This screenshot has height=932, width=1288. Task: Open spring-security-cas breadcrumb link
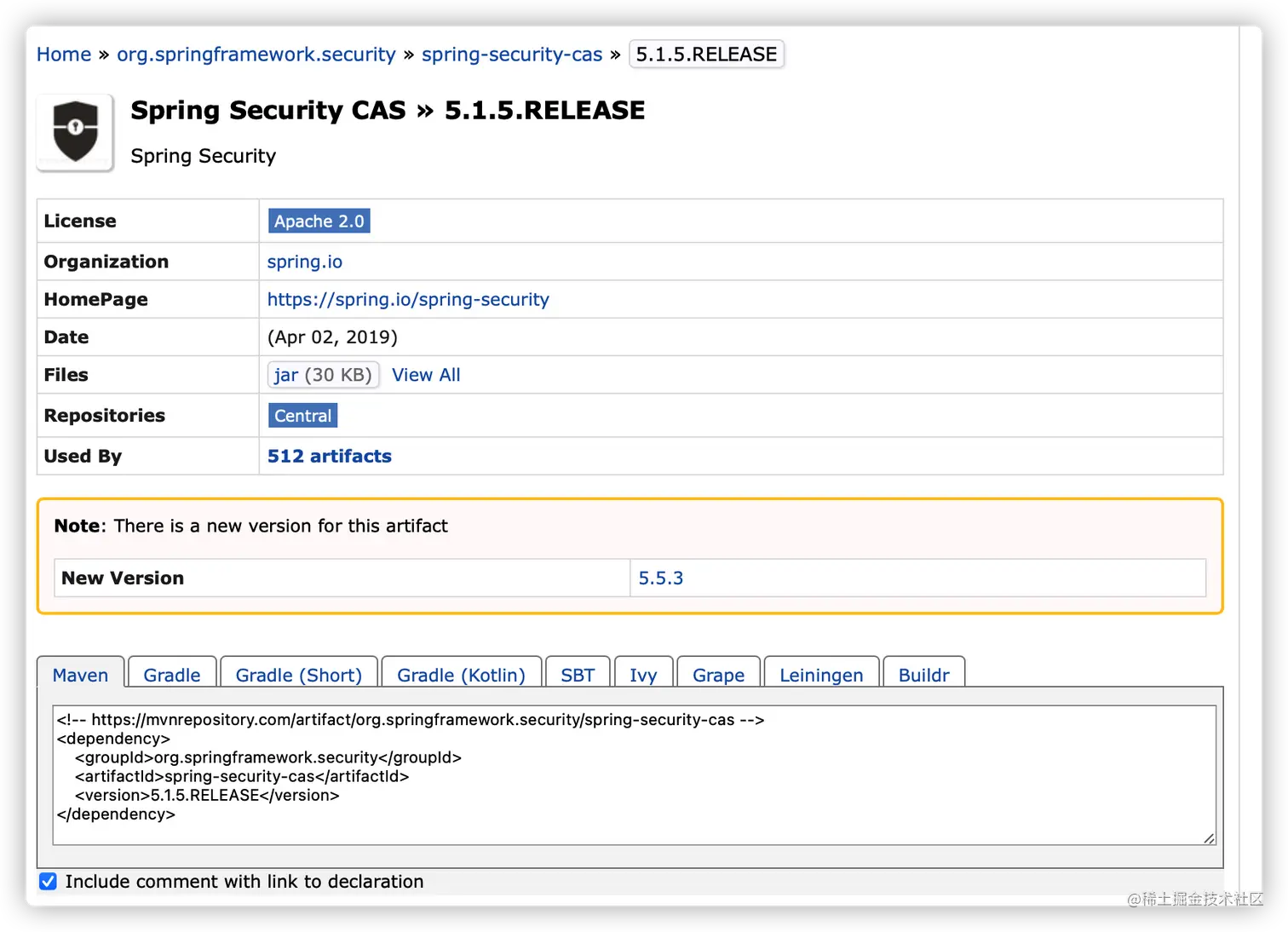tap(512, 55)
